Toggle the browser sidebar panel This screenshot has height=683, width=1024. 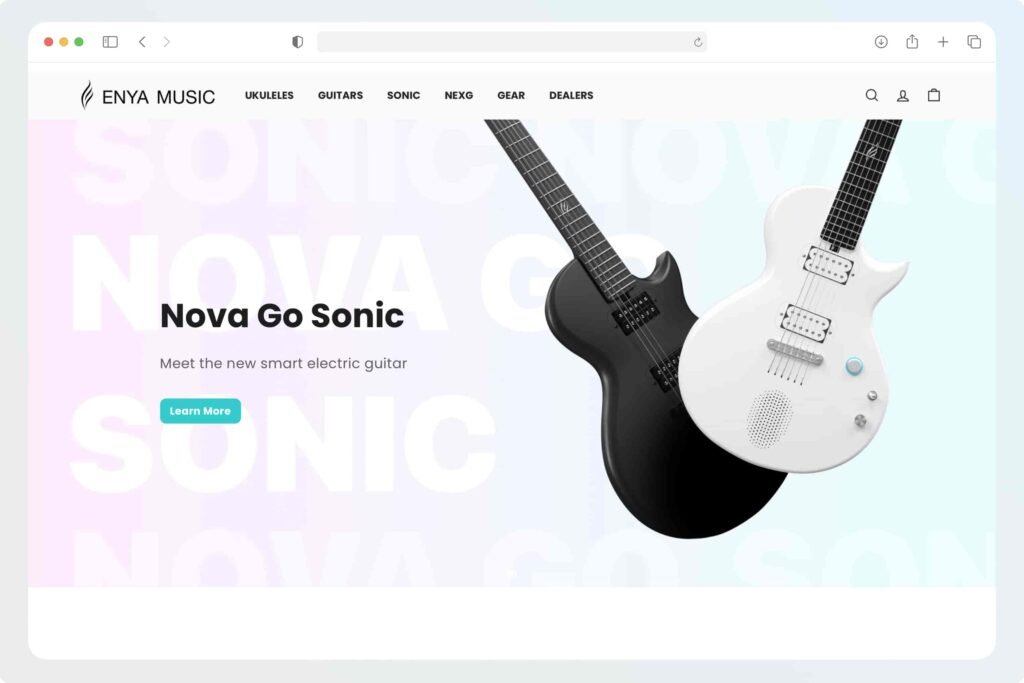pyautogui.click(x=110, y=42)
